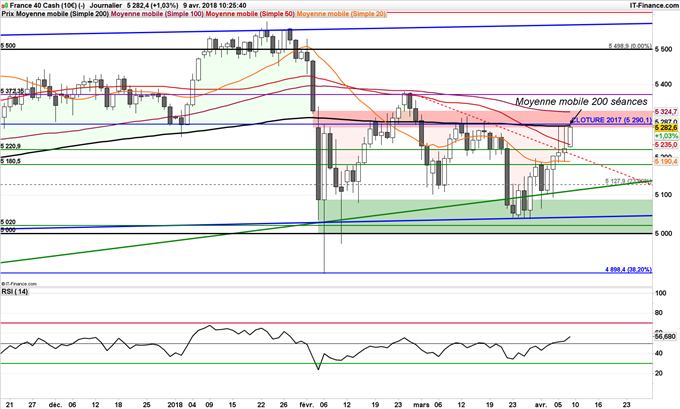Click the left-side level label "5 180,5"
The height and width of the screenshot is (409, 680).
point(10,161)
